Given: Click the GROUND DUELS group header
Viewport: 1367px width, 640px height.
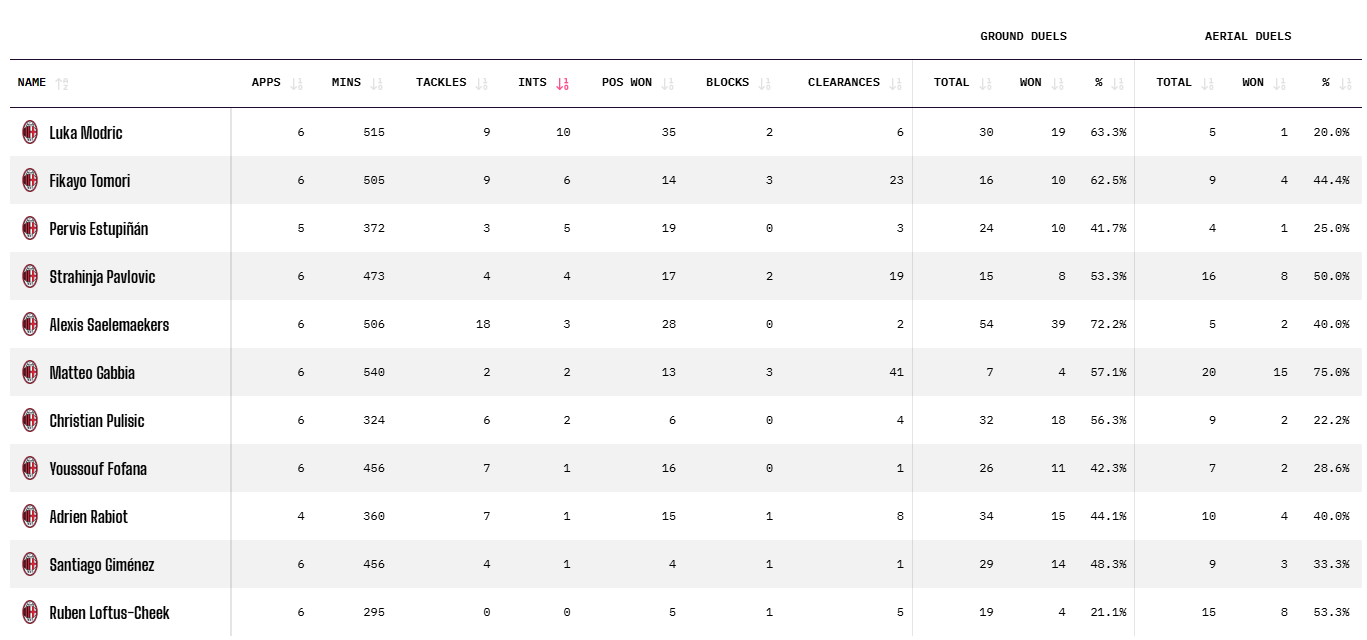Looking at the screenshot, I should (x=1023, y=36).
